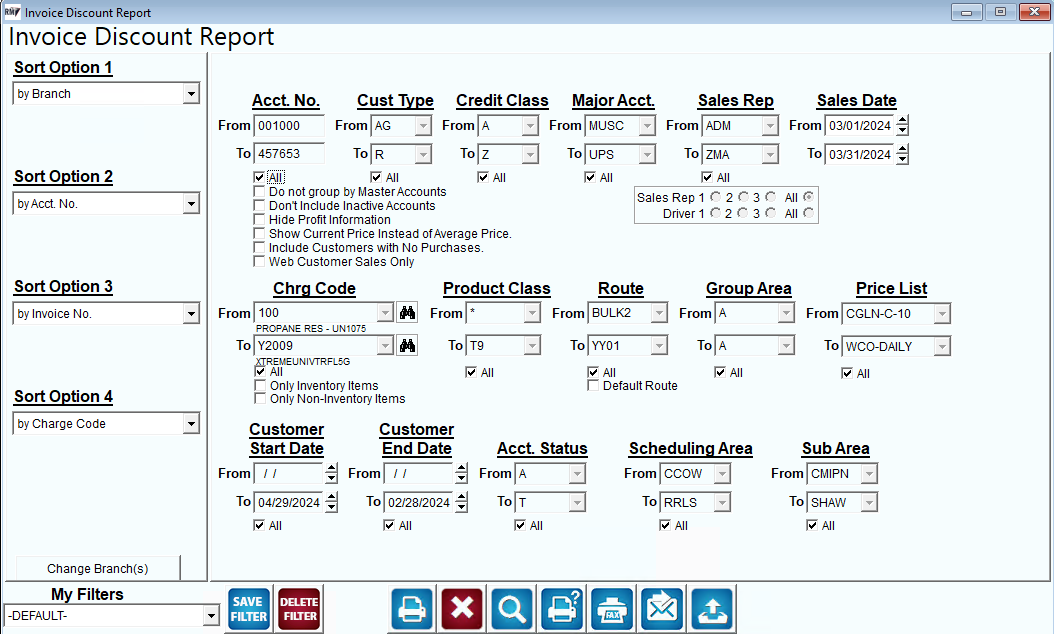This screenshot has width=1054, height=634.
Task: Expand the Cust Type From AG dropdown
Action: (423, 126)
